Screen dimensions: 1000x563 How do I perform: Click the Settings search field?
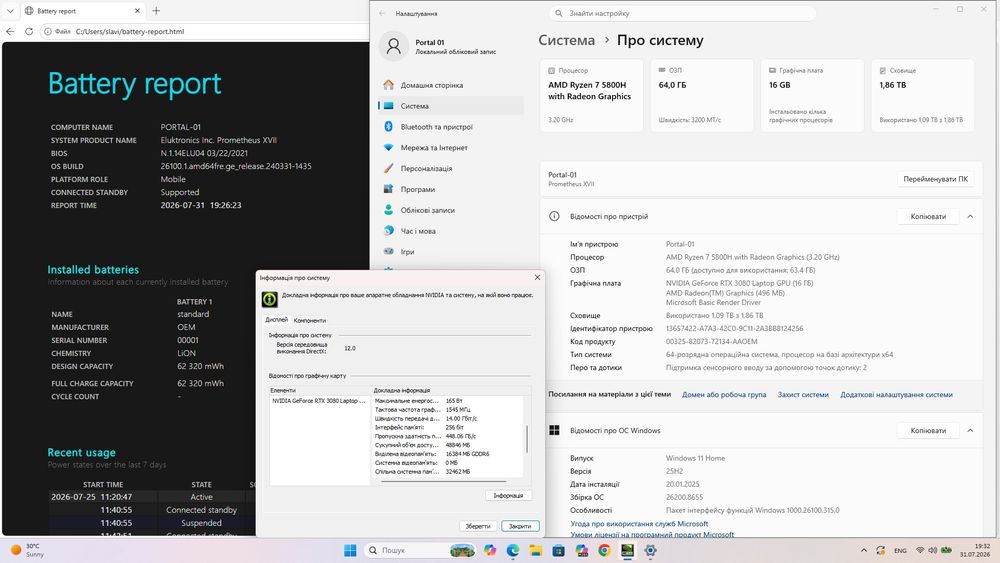tap(682, 13)
